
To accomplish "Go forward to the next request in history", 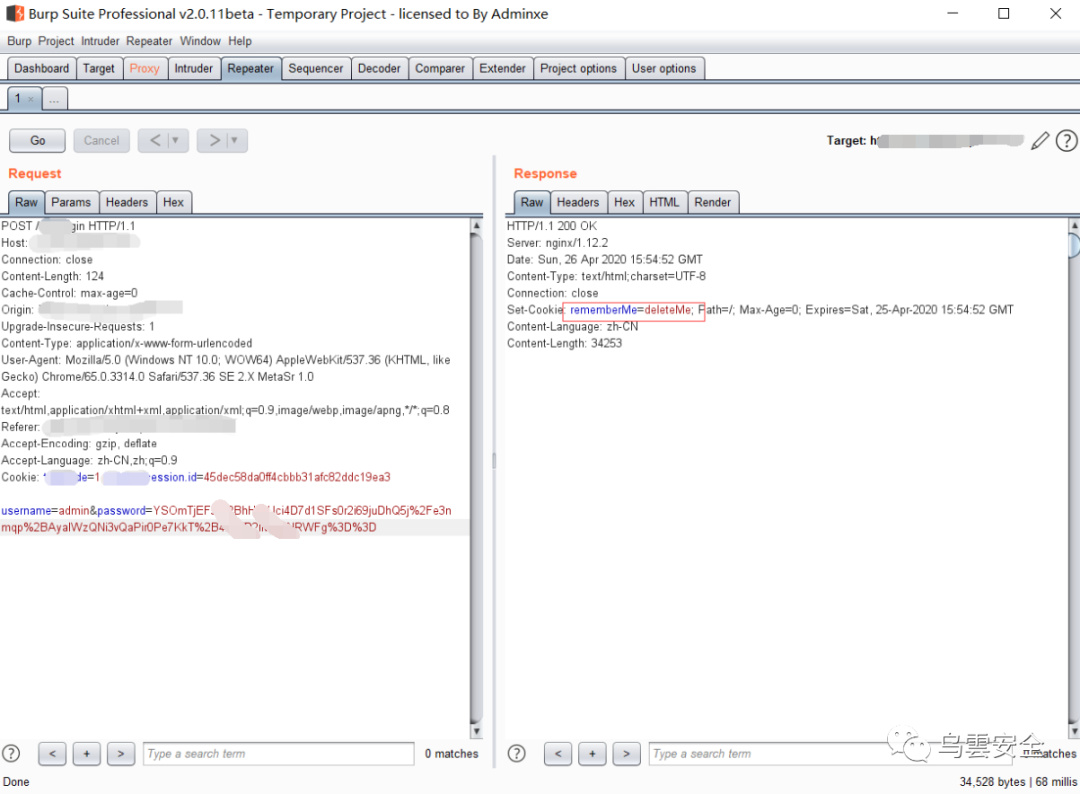I will point(214,140).
